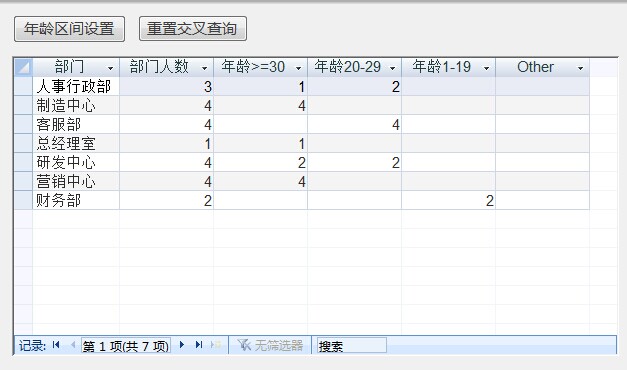Go to first record navigation icon
Image resolution: width=627 pixels, height=370 pixels.
click(56, 344)
